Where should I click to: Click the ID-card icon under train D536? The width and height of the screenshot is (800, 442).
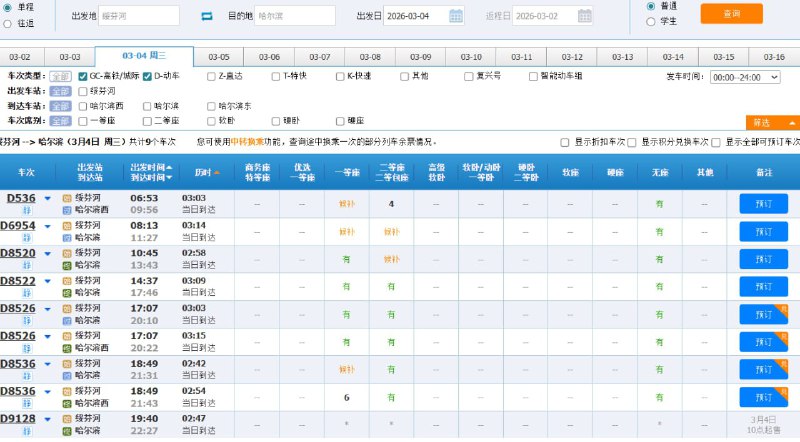tap(27, 210)
